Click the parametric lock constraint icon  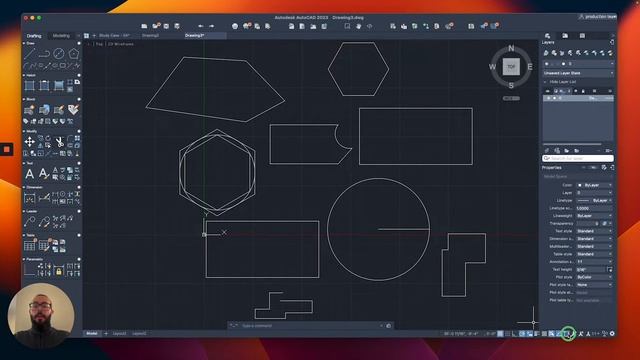59,270
